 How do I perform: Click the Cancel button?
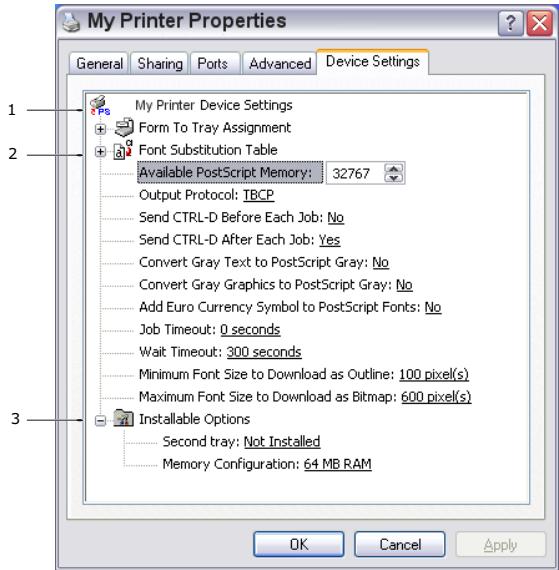click(x=400, y=544)
